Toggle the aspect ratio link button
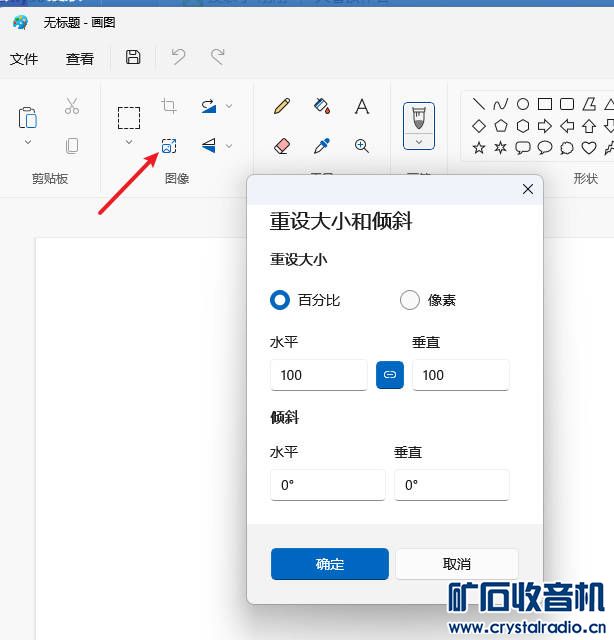The width and height of the screenshot is (614, 640). pos(390,375)
